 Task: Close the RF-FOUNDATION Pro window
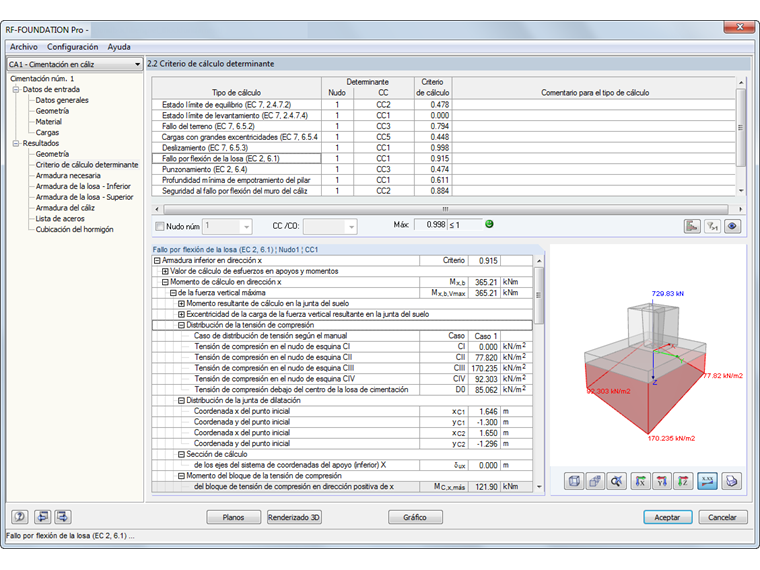739,27
